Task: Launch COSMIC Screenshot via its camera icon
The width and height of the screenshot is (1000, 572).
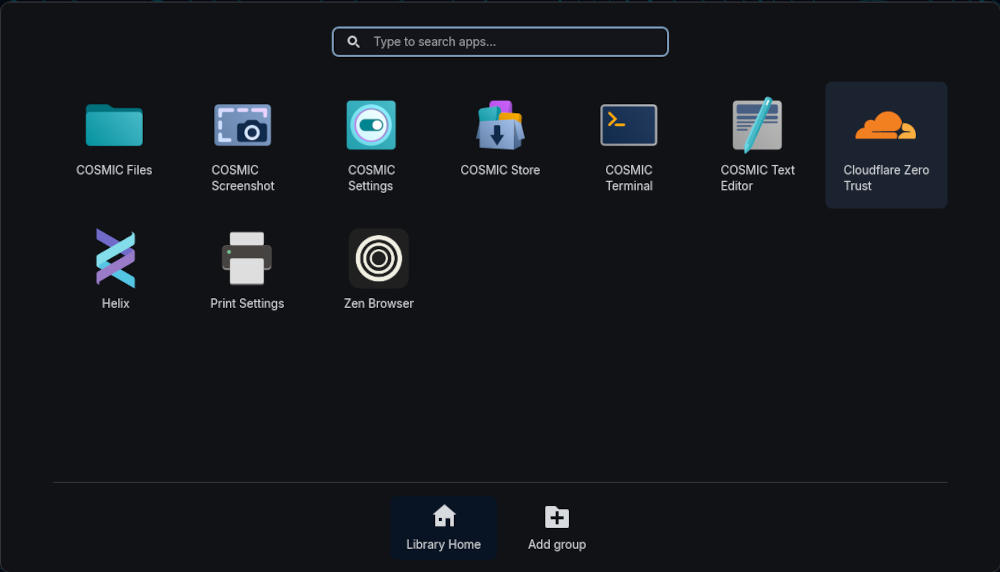Action: coord(242,125)
